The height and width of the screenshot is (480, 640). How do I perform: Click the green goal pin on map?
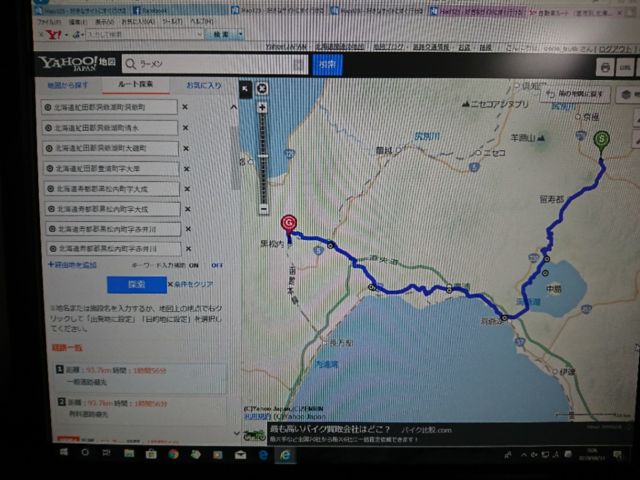(x=600, y=141)
